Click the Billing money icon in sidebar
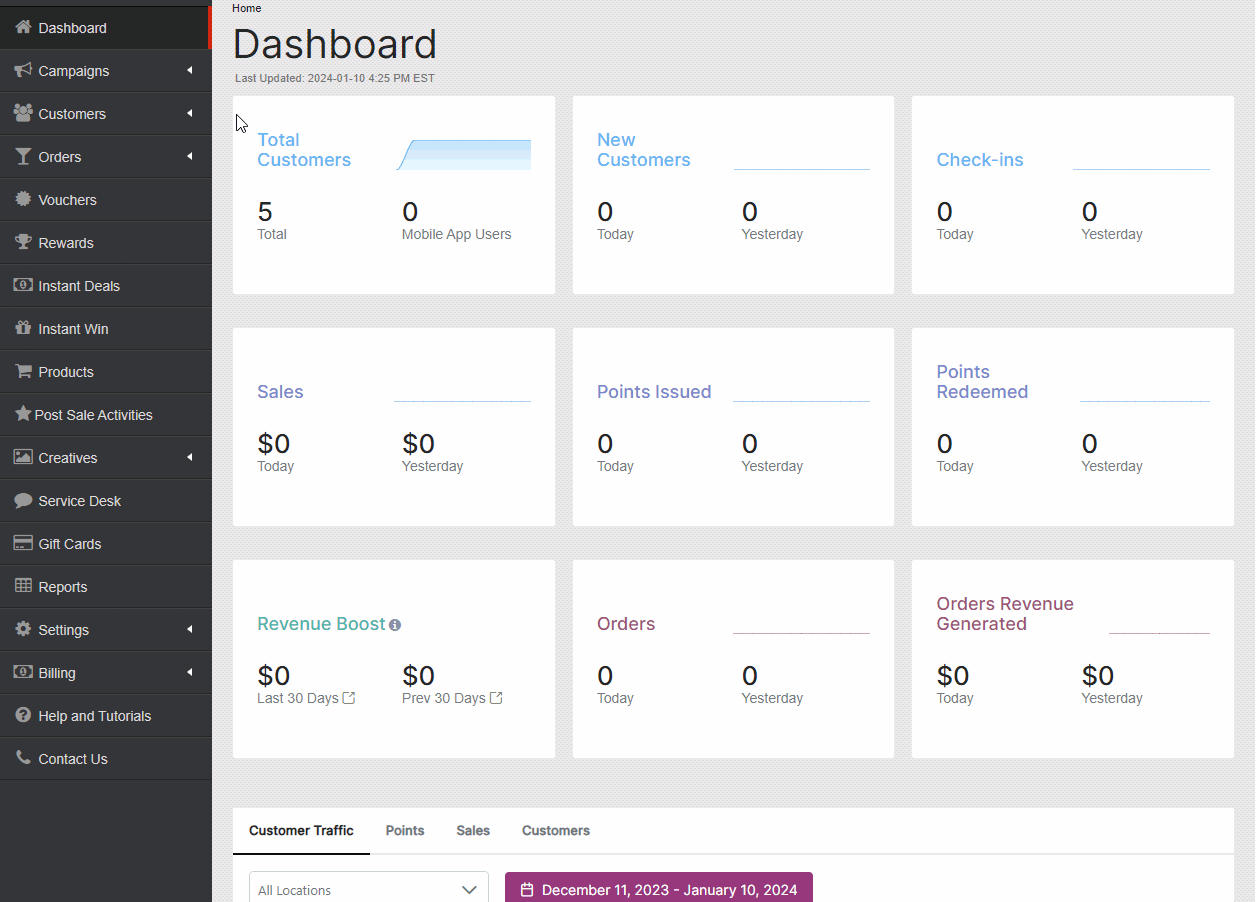The image size is (1256, 902). pyautogui.click(x=23, y=672)
